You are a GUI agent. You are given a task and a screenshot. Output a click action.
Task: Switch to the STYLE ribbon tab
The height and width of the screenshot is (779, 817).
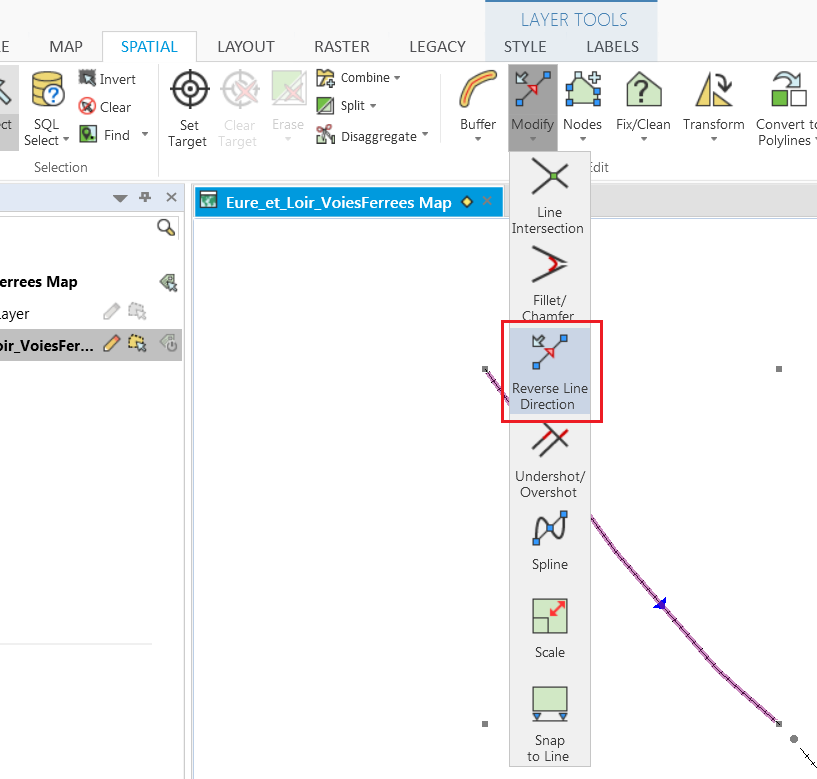525,47
